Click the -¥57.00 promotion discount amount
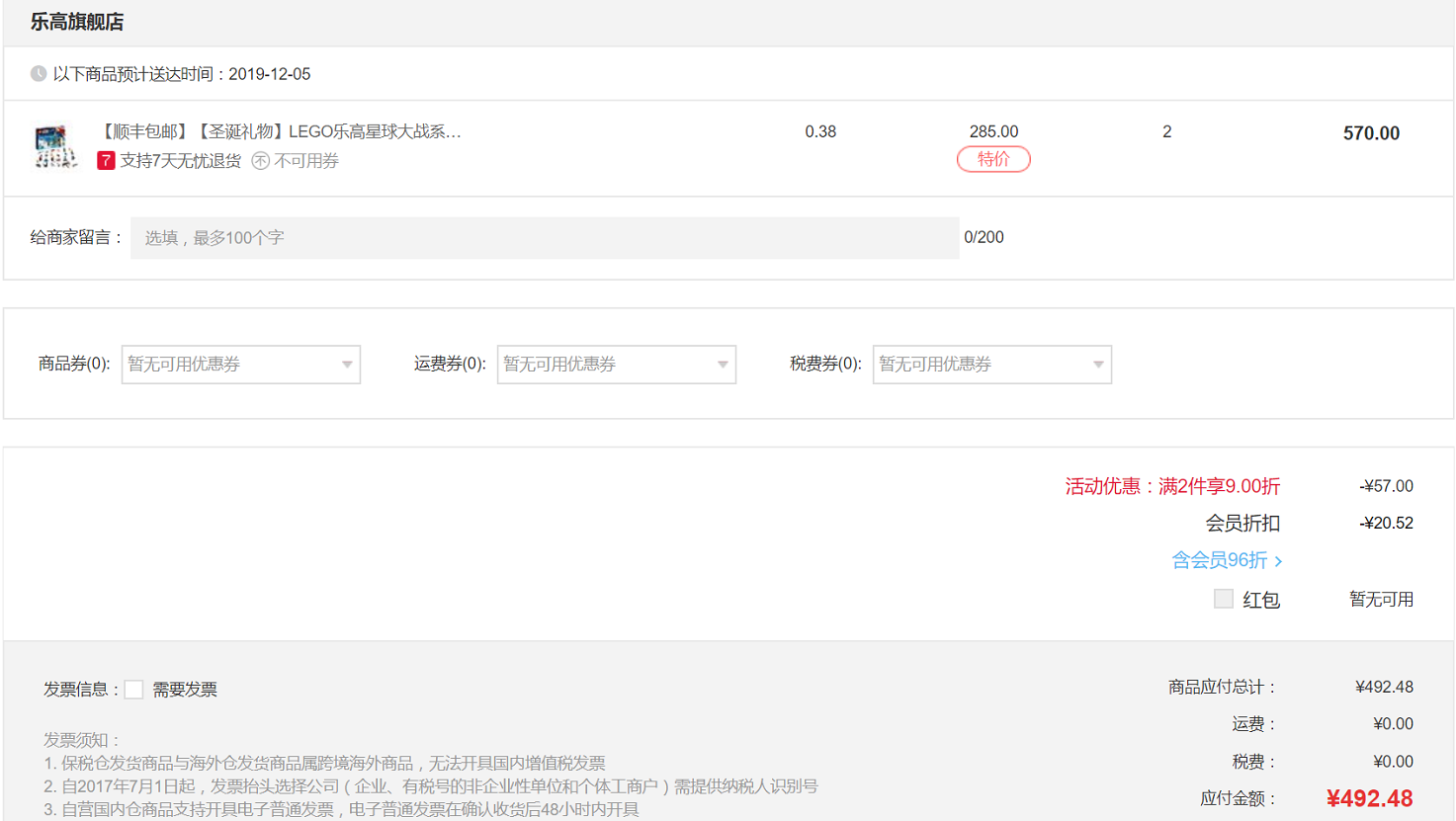This screenshot has width=1456, height=821. pos(1387,486)
